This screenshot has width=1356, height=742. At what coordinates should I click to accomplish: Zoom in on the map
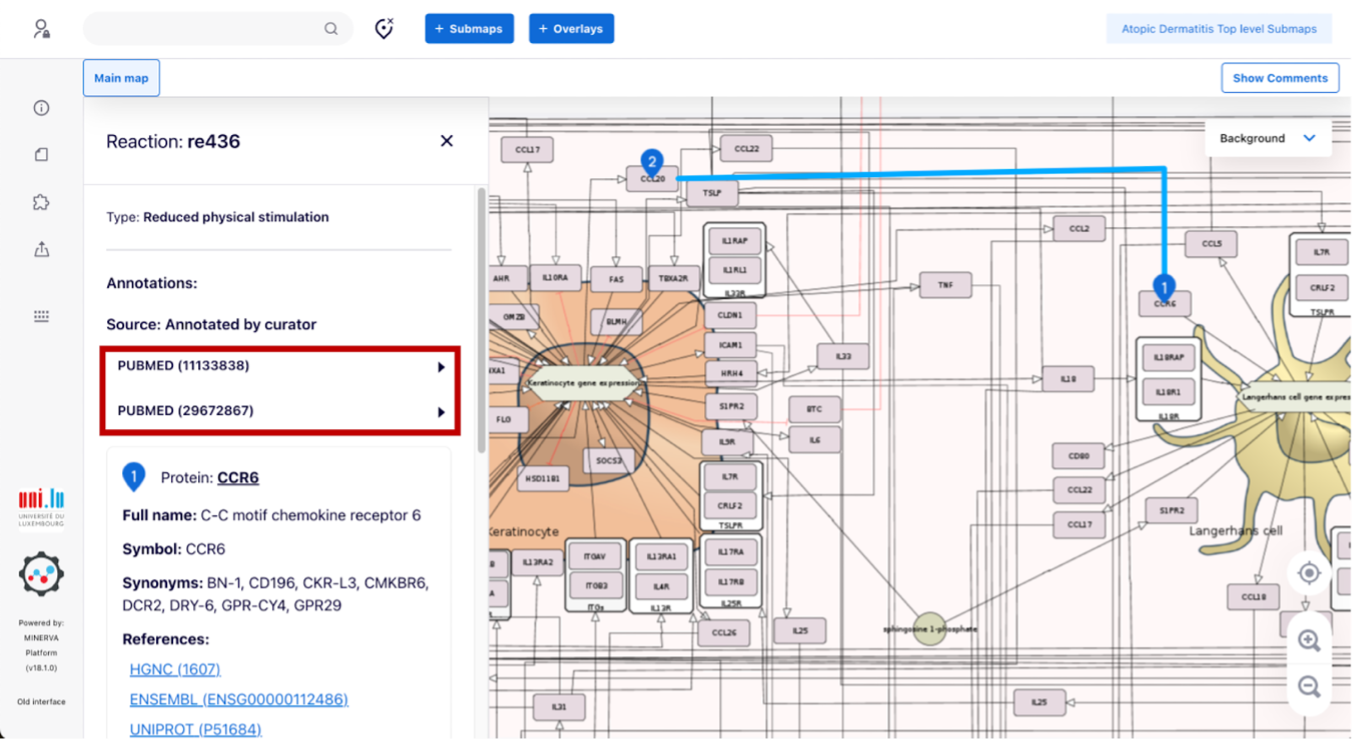[1308, 641]
